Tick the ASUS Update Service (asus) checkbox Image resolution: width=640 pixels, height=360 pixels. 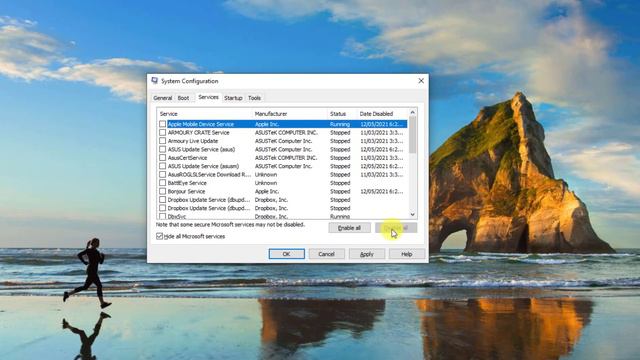pos(162,149)
